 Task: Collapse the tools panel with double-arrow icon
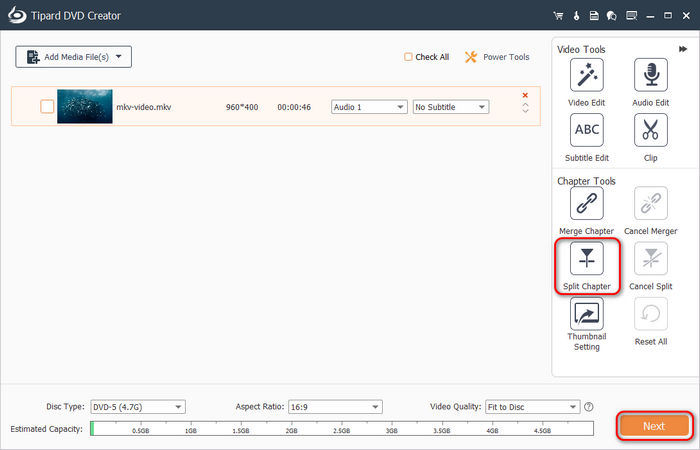(x=683, y=49)
